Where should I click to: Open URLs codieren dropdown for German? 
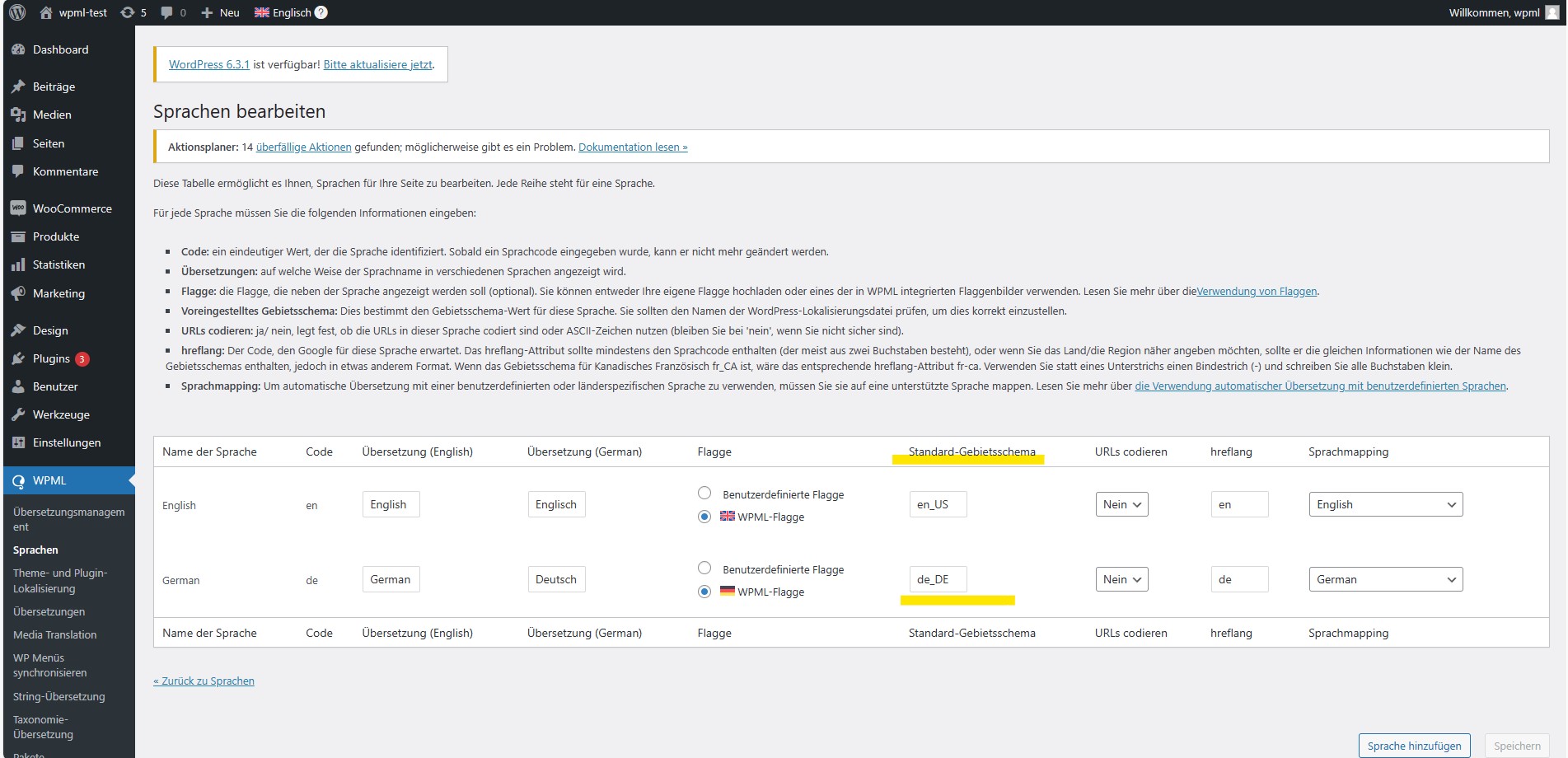click(x=1121, y=579)
